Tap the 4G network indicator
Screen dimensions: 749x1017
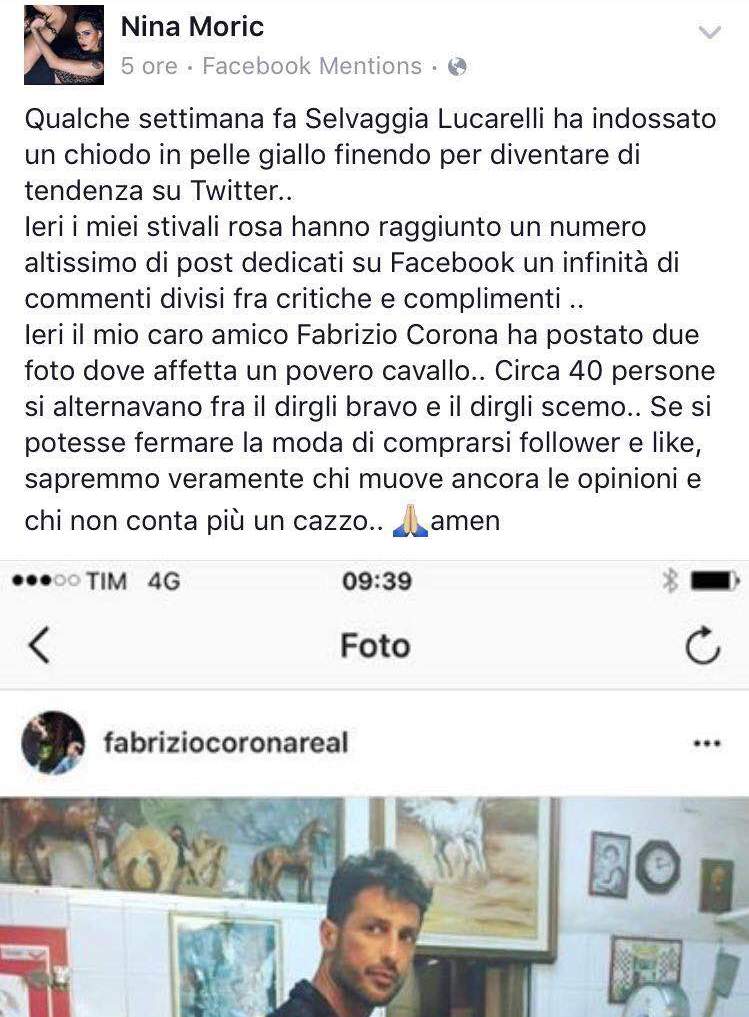pyautogui.click(x=163, y=581)
